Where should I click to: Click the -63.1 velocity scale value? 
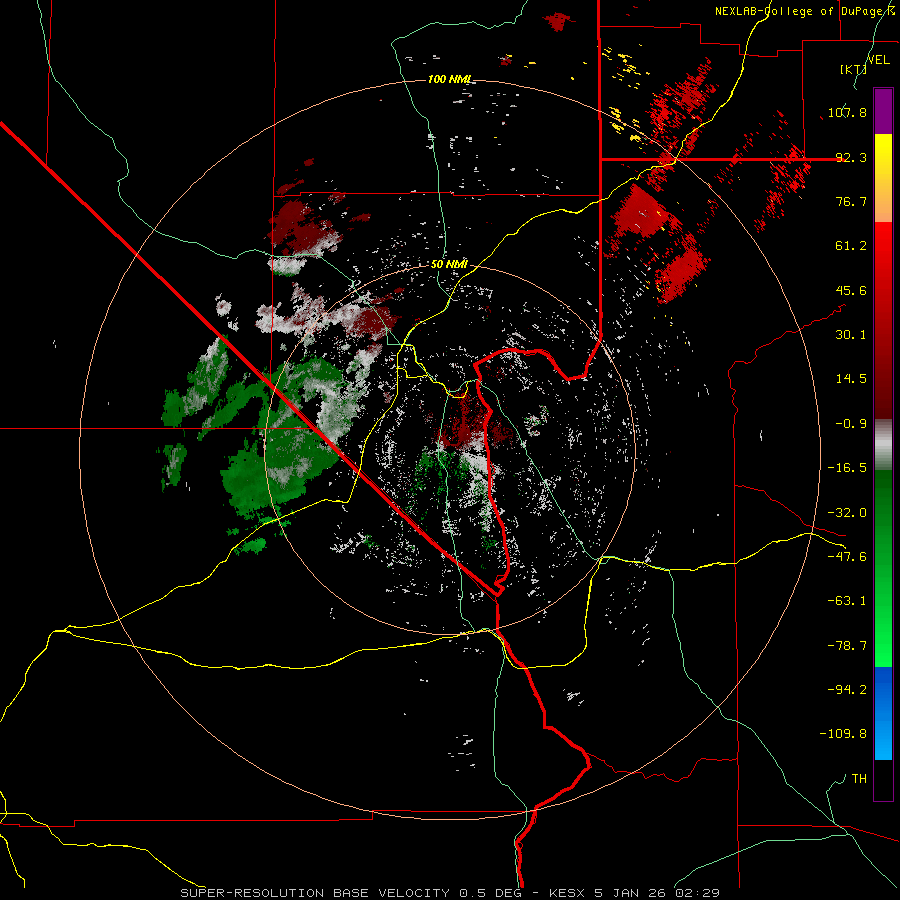(847, 601)
